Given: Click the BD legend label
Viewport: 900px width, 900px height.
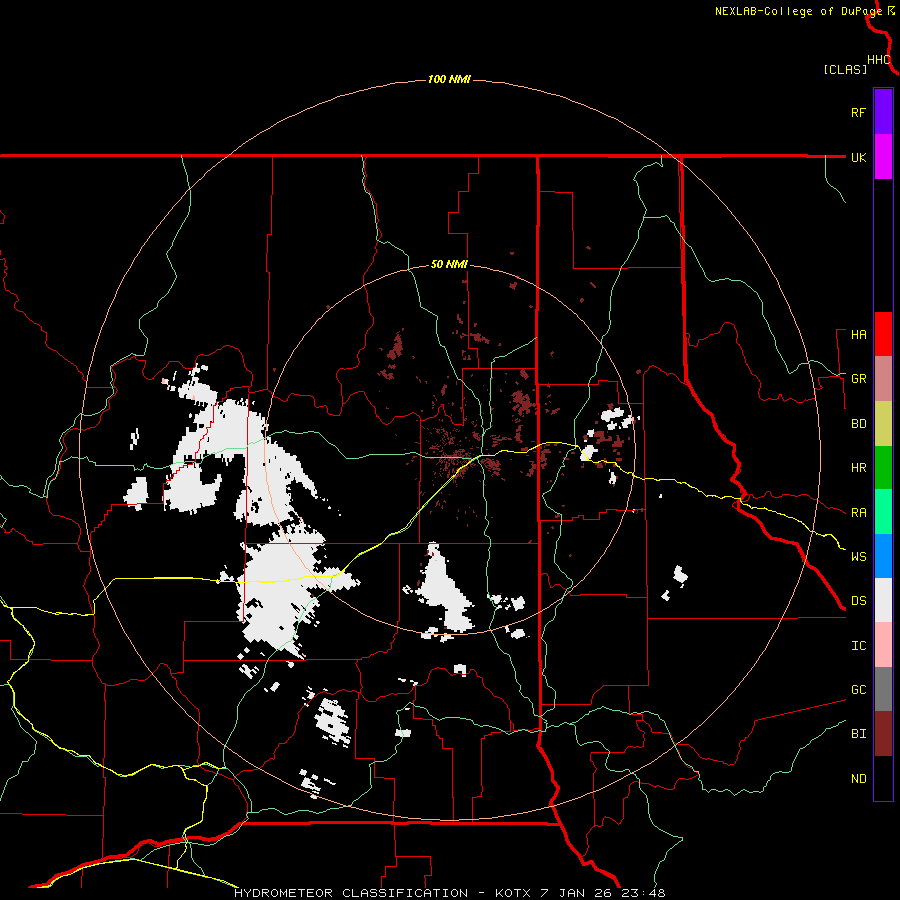Looking at the screenshot, I should (x=859, y=424).
